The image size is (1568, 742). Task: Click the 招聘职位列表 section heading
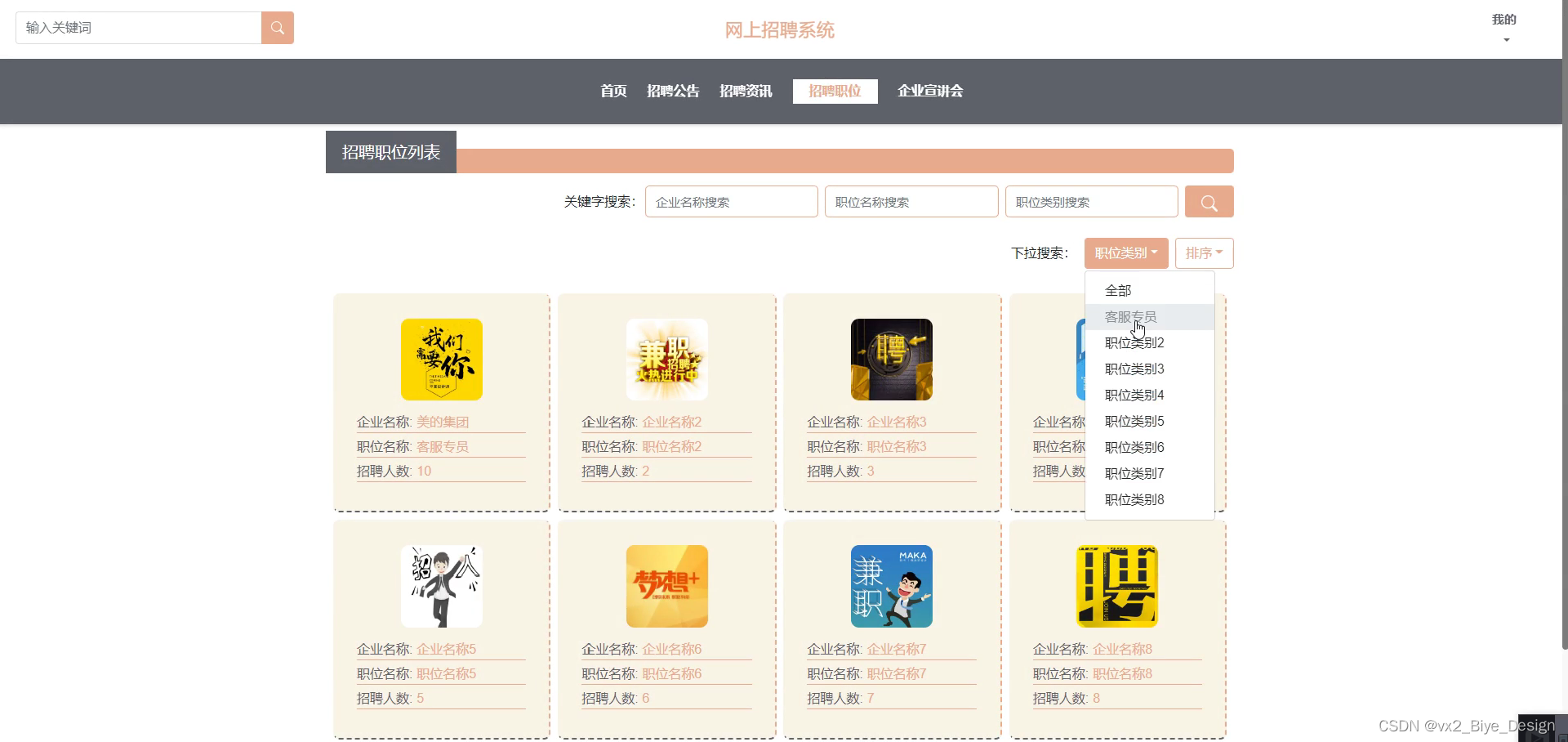click(x=391, y=152)
